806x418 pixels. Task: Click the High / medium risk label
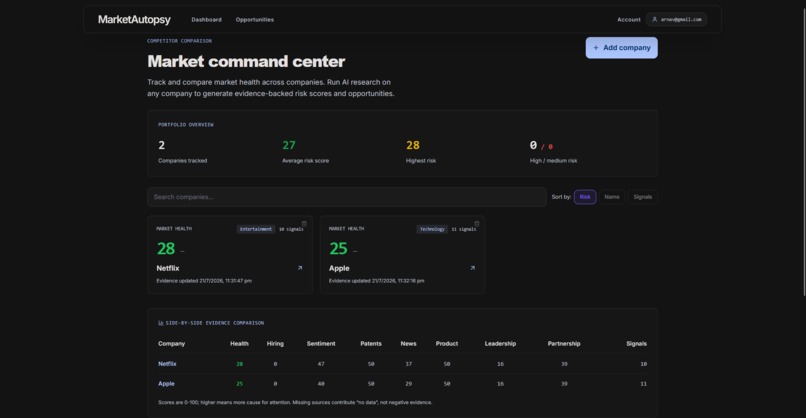(553, 161)
